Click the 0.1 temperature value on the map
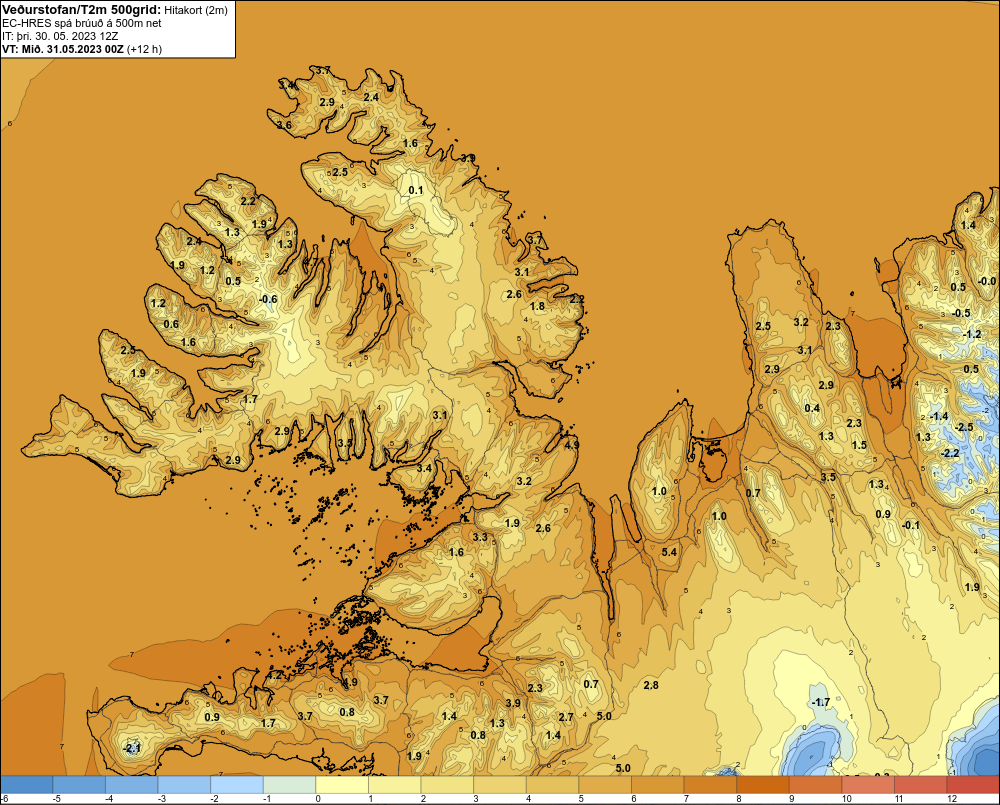 (416, 190)
